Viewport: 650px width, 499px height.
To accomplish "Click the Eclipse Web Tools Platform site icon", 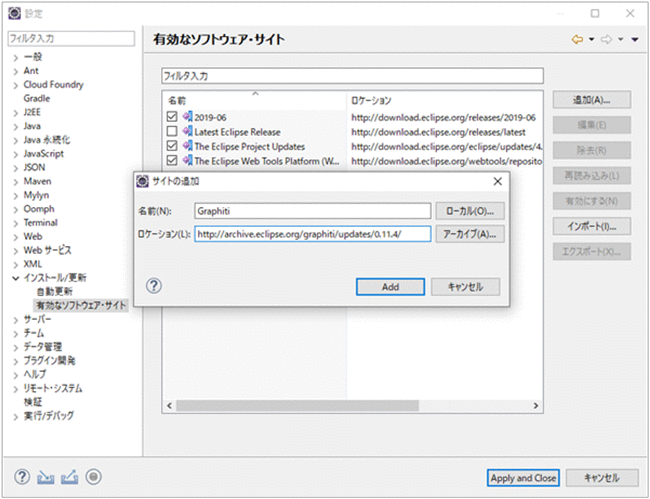I will click(x=187, y=160).
